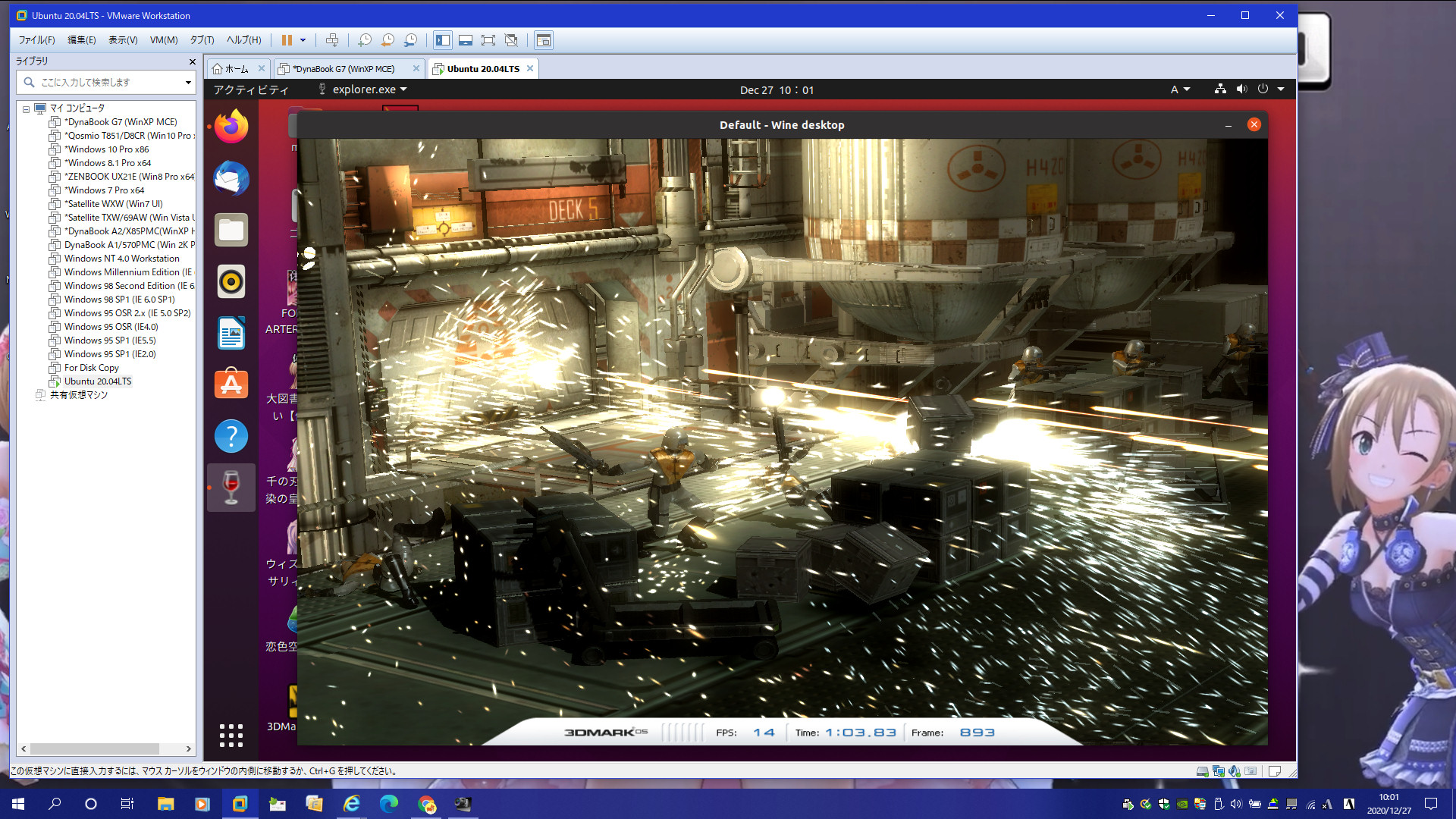The image size is (1456, 819).
Task: Select For Disk Copy in the library
Action: [x=91, y=368]
